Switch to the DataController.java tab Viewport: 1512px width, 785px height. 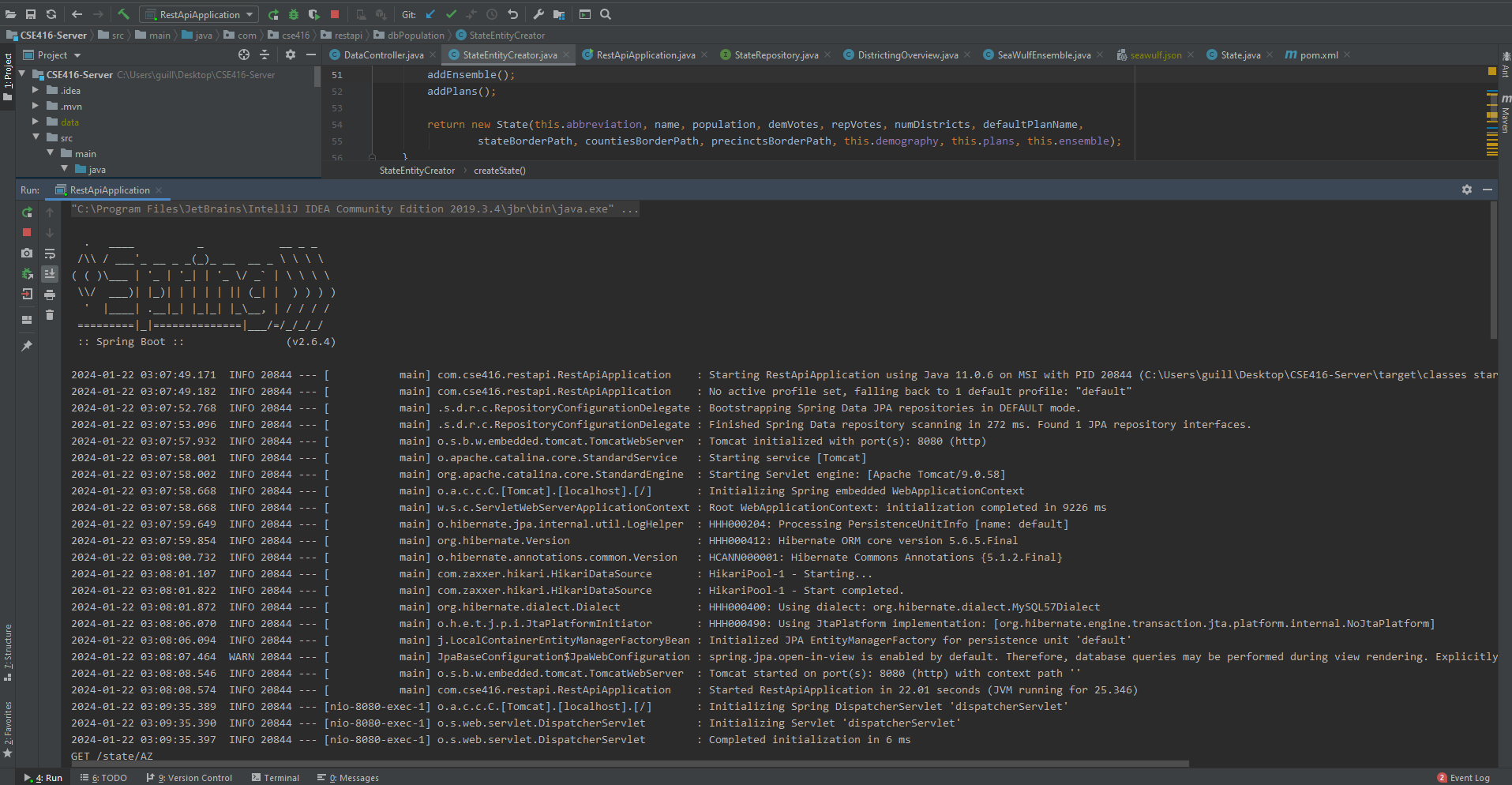(x=383, y=55)
